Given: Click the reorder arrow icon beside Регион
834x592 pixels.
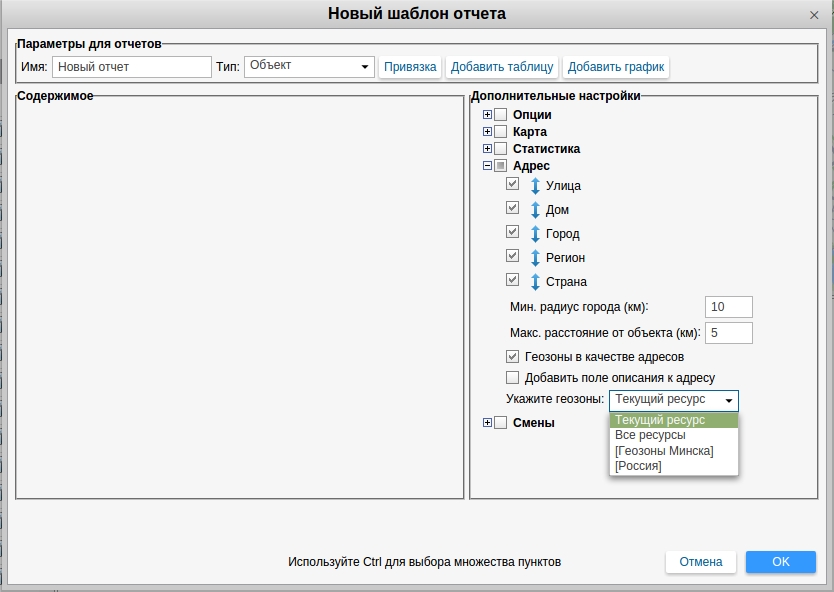Looking at the screenshot, I should tap(535, 258).
